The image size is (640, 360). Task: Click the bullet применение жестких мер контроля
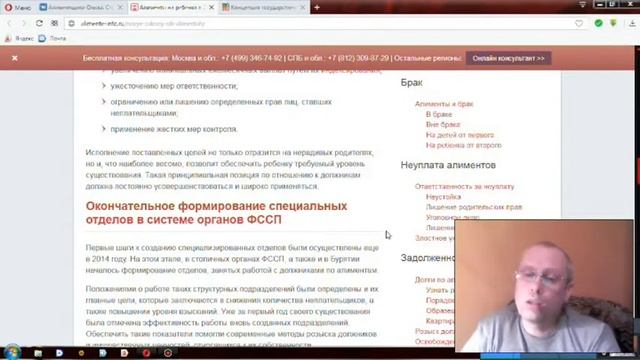coord(174,129)
